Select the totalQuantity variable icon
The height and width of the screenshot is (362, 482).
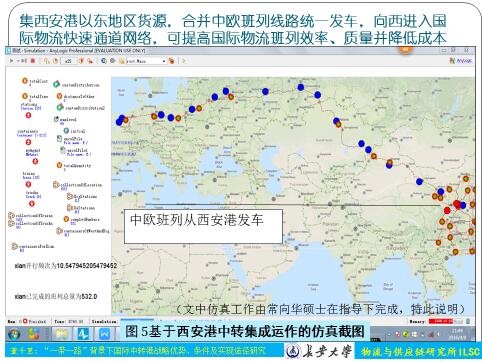tap(59, 165)
